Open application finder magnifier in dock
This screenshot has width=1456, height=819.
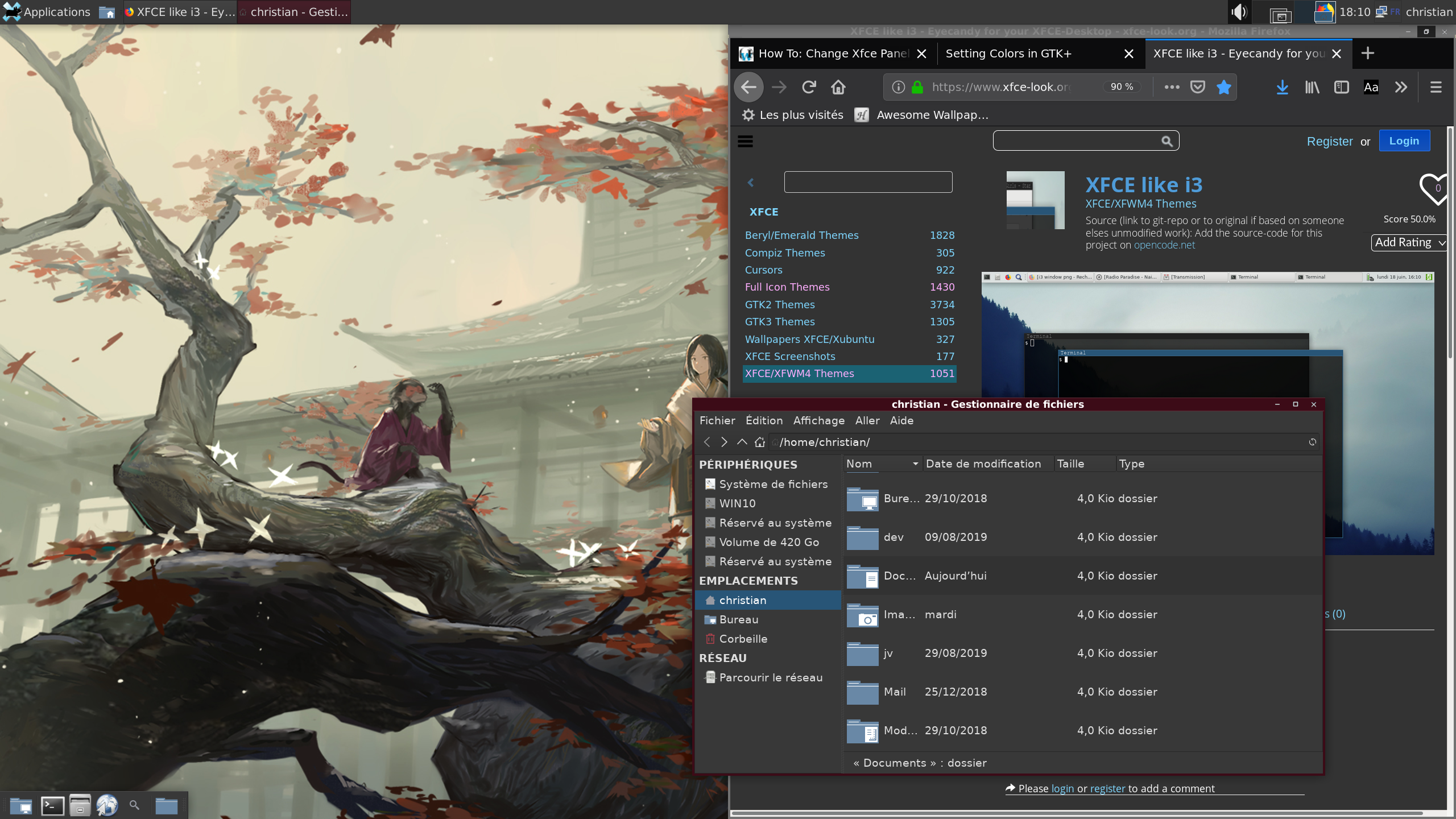(x=134, y=805)
